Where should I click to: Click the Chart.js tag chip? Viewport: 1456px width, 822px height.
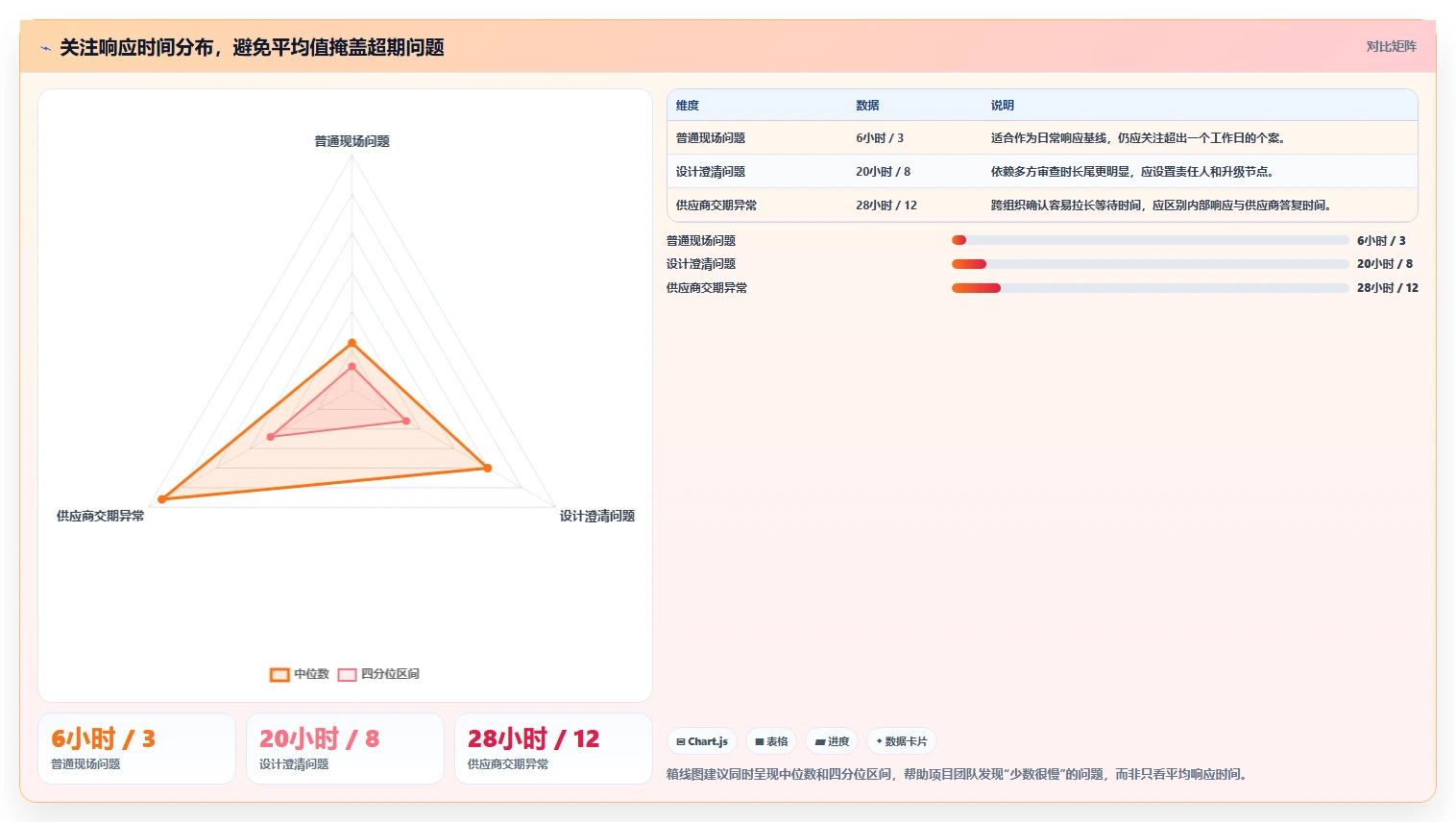point(701,741)
